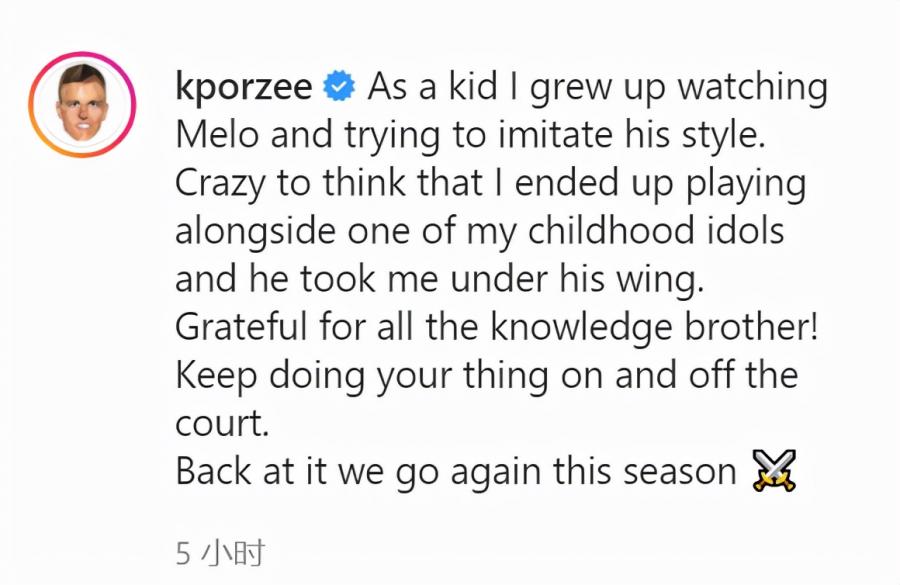The height and width of the screenshot is (585, 900).
Task: Click the blue verified badge
Action: [339, 87]
